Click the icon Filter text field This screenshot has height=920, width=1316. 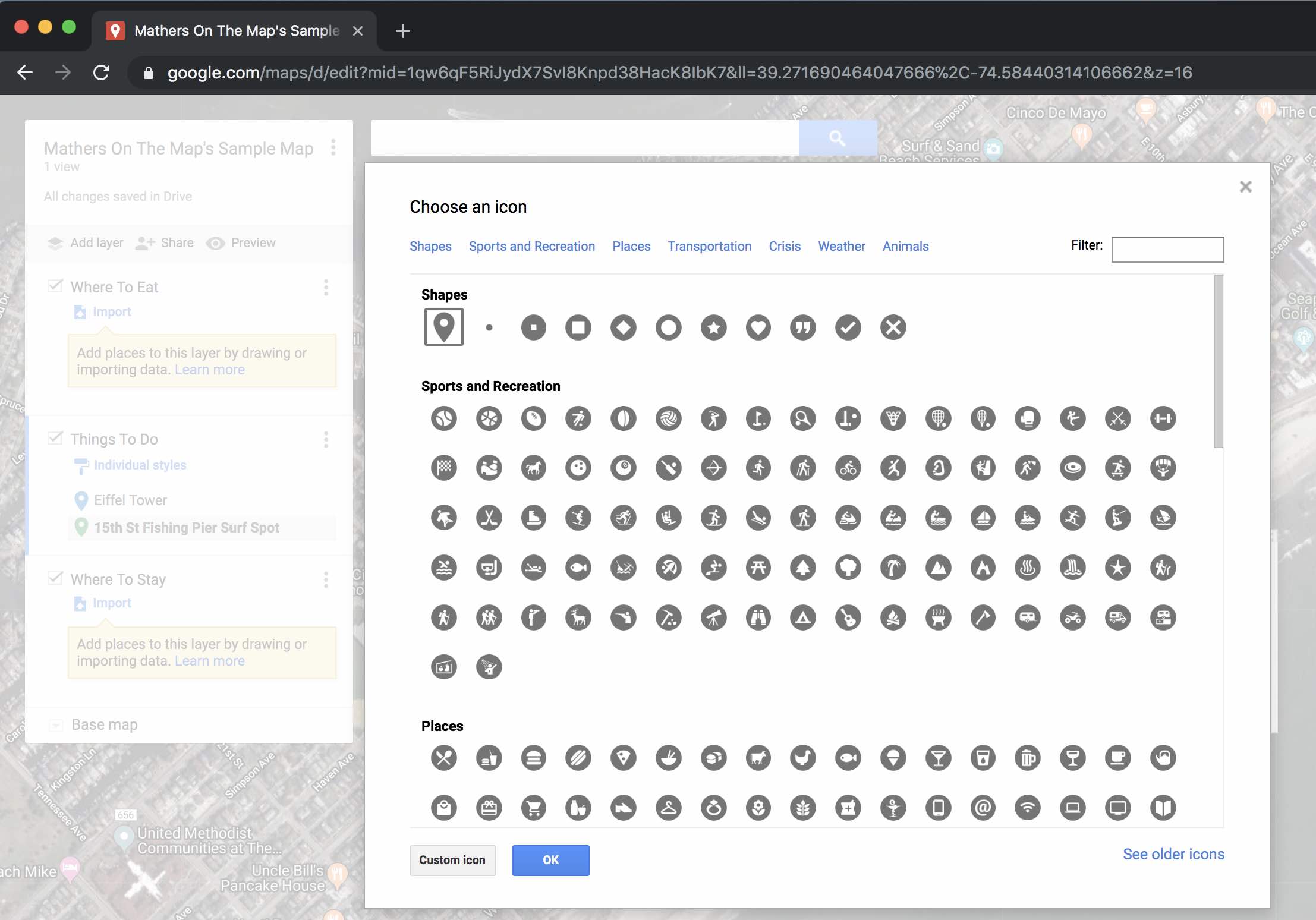1167,250
